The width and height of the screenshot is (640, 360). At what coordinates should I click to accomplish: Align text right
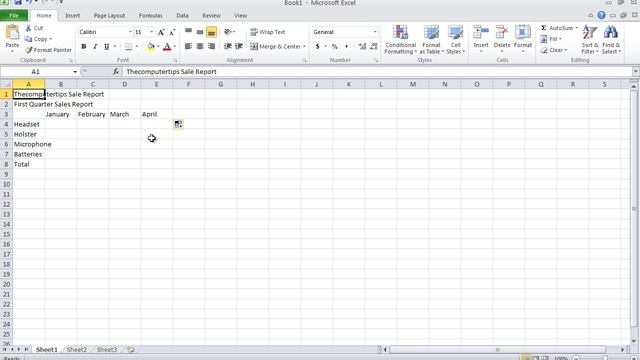tap(211, 47)
